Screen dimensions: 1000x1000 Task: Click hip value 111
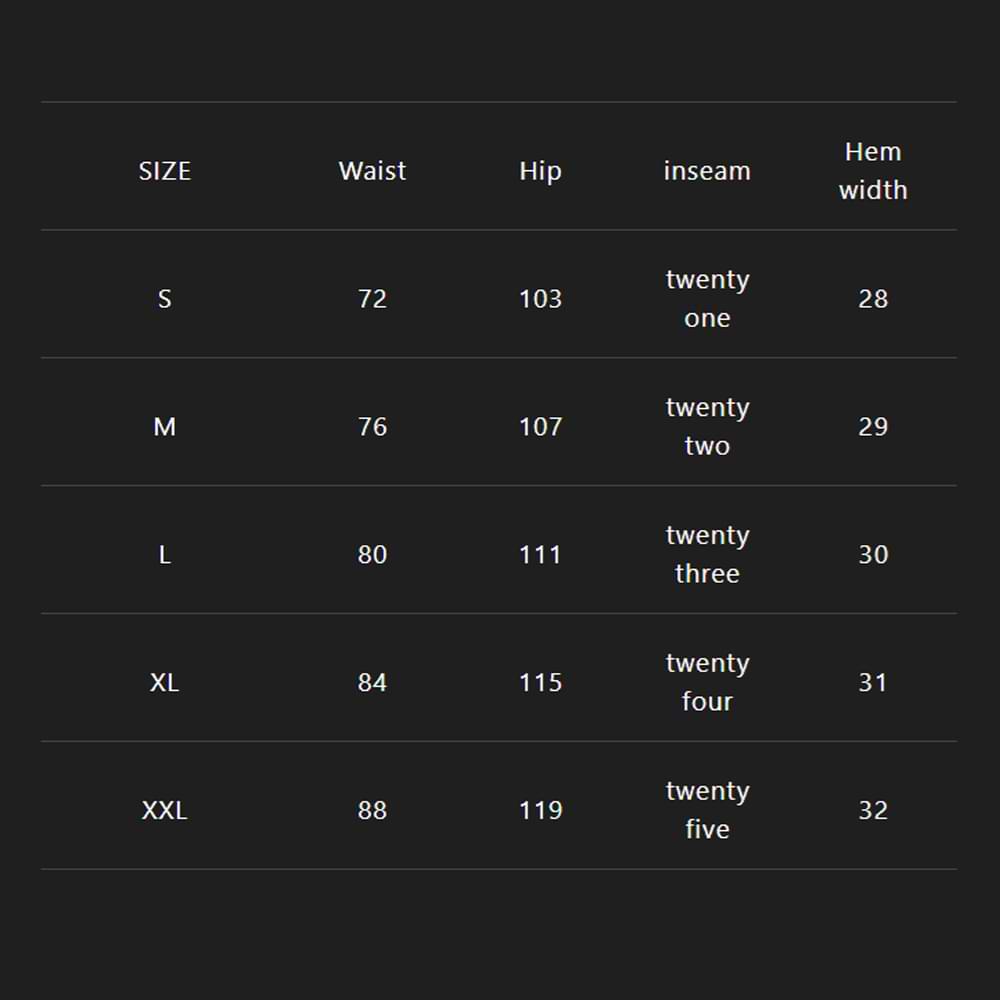(x=540, y=555)
